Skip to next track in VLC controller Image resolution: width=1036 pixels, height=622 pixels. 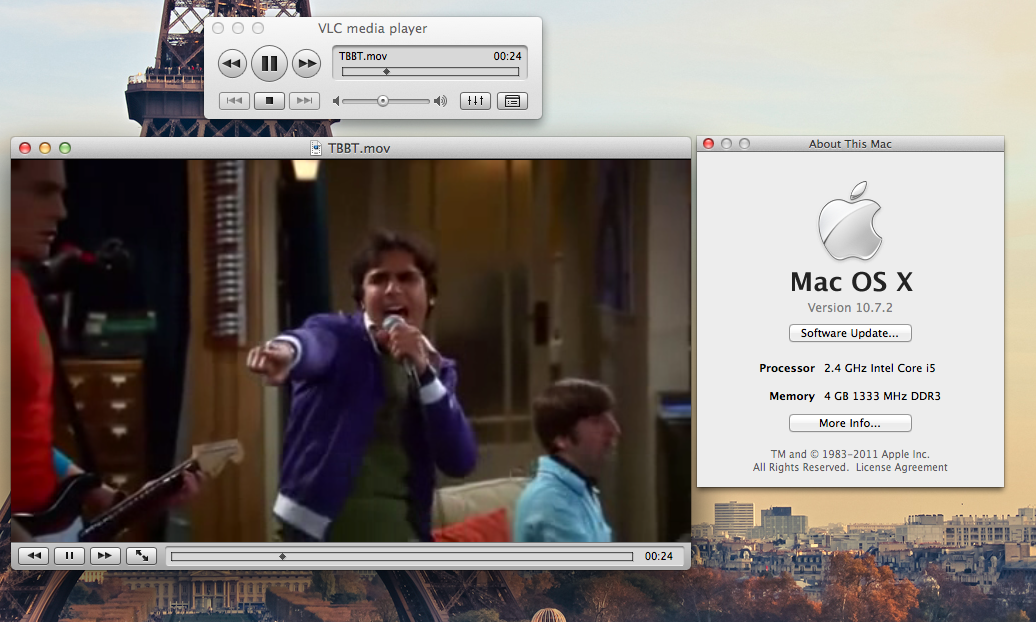pos(304,100)
